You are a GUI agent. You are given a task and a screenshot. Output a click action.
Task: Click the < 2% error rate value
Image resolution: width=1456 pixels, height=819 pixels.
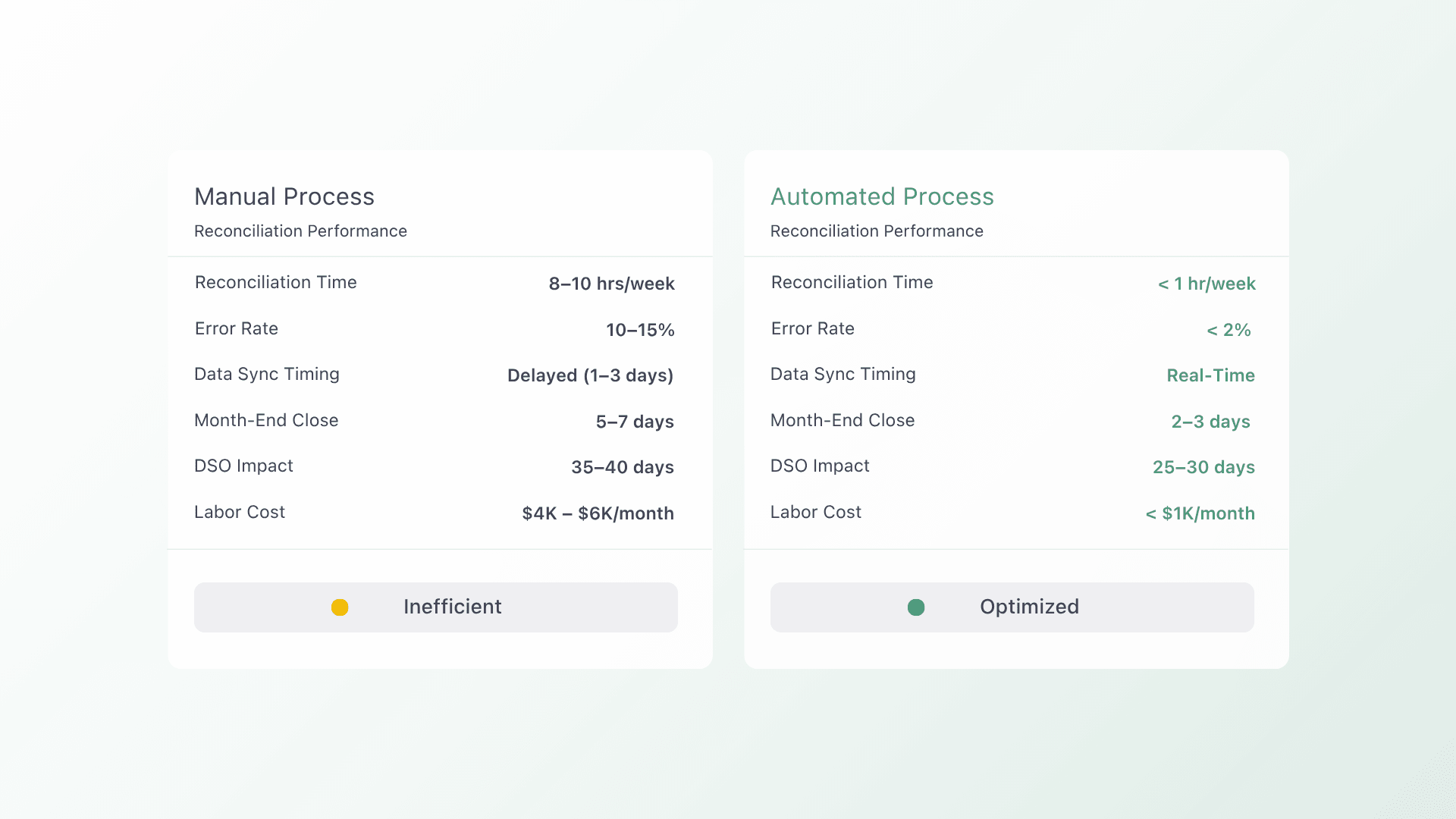(1228, 330)
